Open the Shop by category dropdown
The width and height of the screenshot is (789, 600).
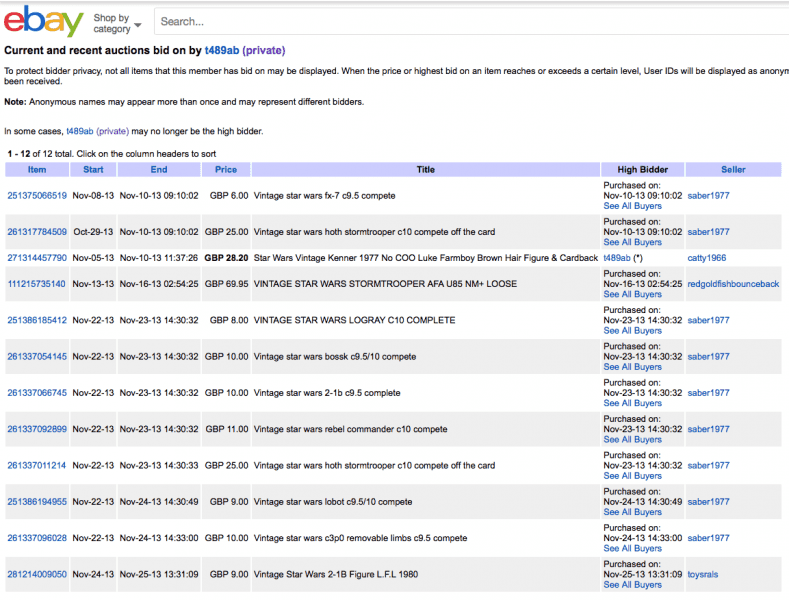click(117, 23)
